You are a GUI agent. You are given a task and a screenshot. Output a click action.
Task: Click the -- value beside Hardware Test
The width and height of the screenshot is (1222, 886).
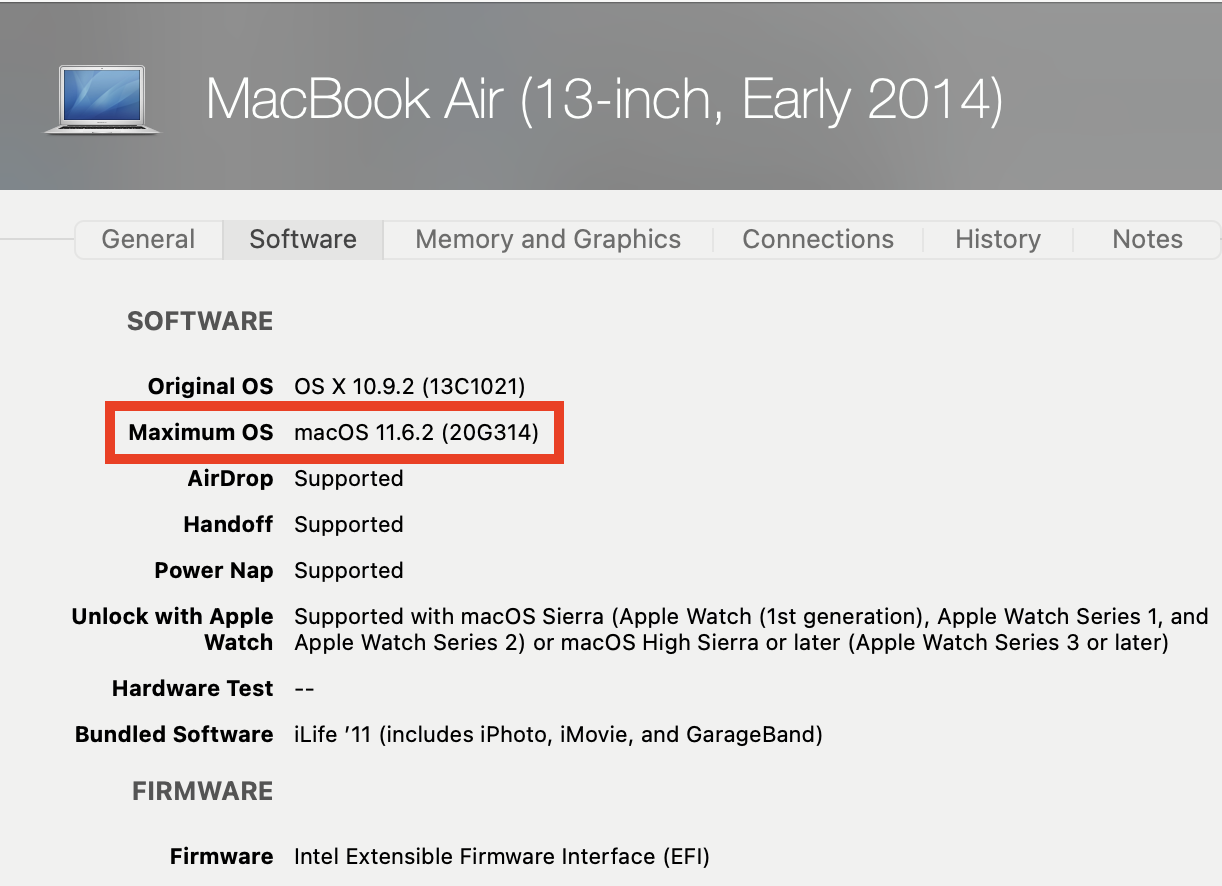click(305, 689)
